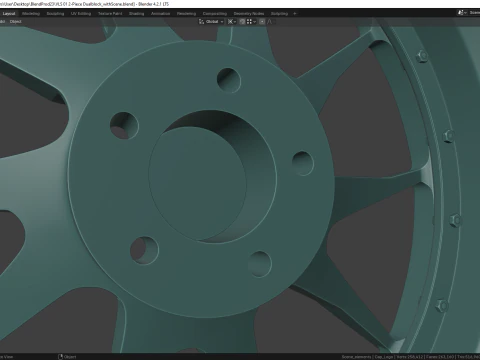Toggle proportional editing button

click(262, 22)
